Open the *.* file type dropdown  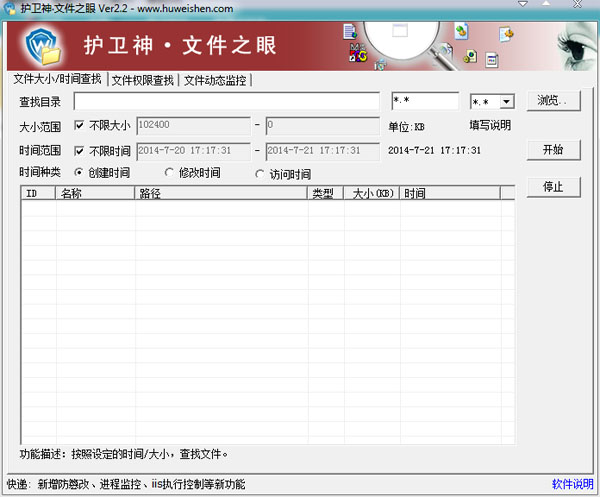[x=506, y=101]
